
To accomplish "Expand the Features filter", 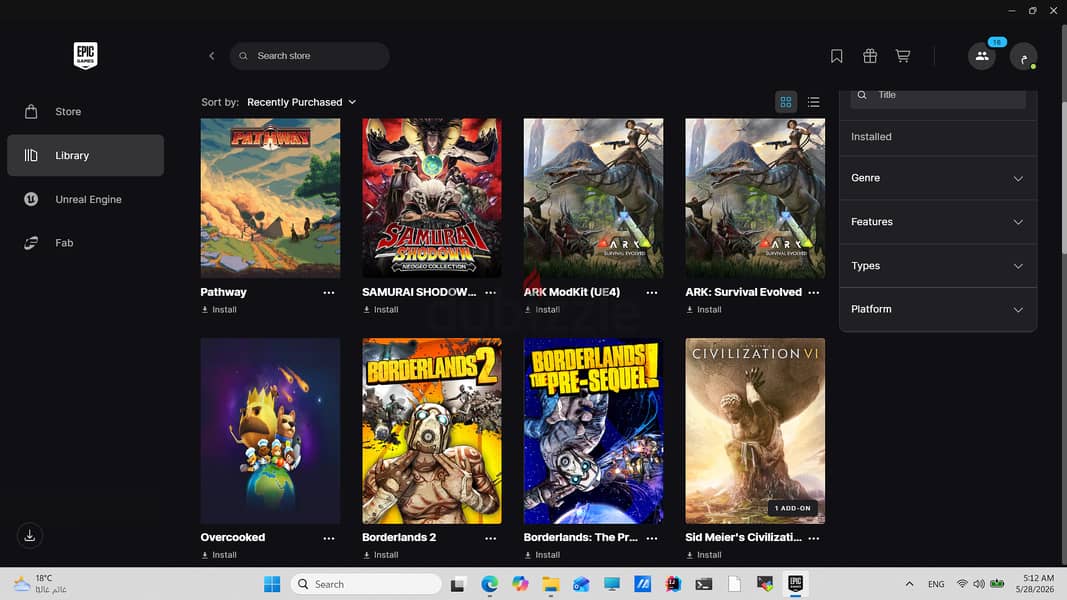I will pyautogui.click(x=938, y=222).
